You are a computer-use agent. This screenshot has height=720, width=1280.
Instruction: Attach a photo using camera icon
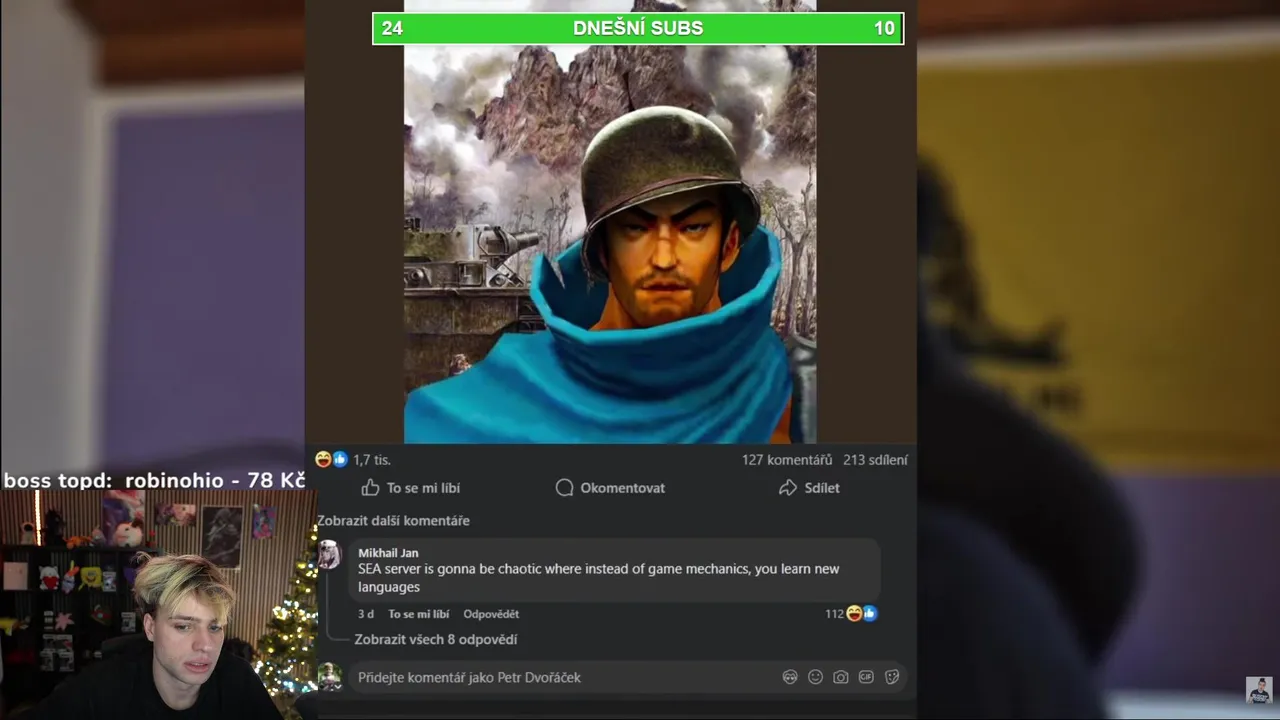point(841,677)
